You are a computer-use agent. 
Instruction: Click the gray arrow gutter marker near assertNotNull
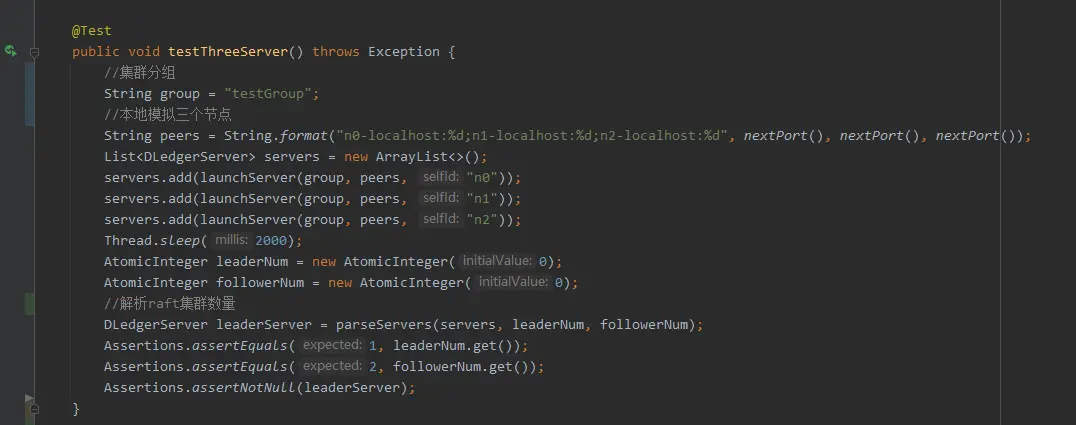tap(29, 398)
